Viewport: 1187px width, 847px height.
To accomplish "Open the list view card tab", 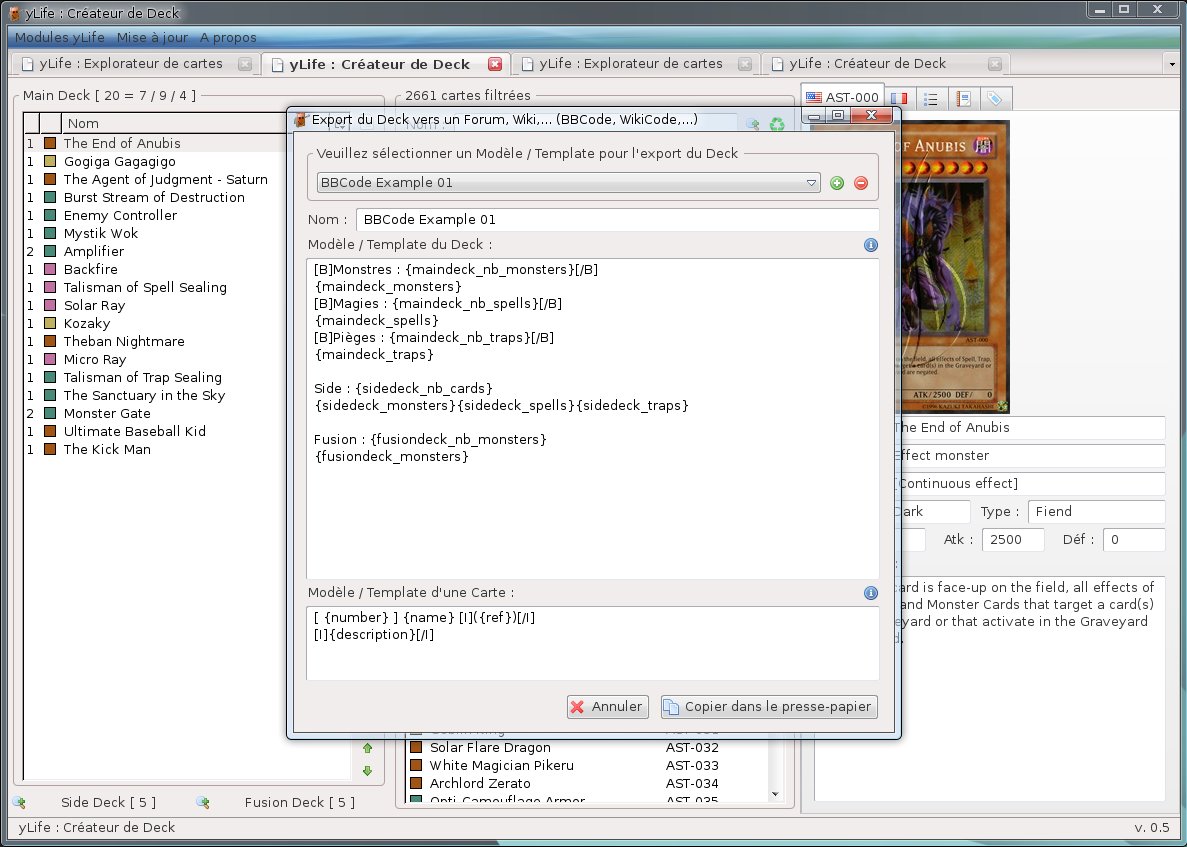I will coord(931,98).
